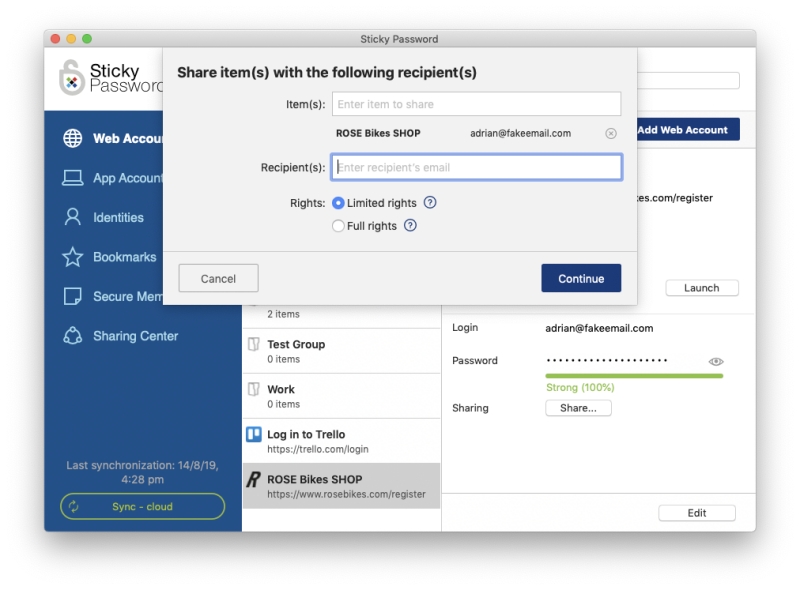The height and width of the screenshot is (590, 800).
Task: Click the Trello URL https://trello.com/login
Action: [x=317, y=449]
